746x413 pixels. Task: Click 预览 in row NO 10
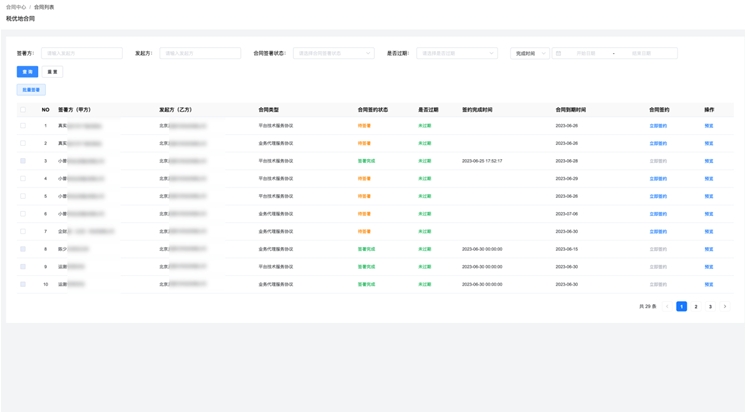tap(709, 285)
